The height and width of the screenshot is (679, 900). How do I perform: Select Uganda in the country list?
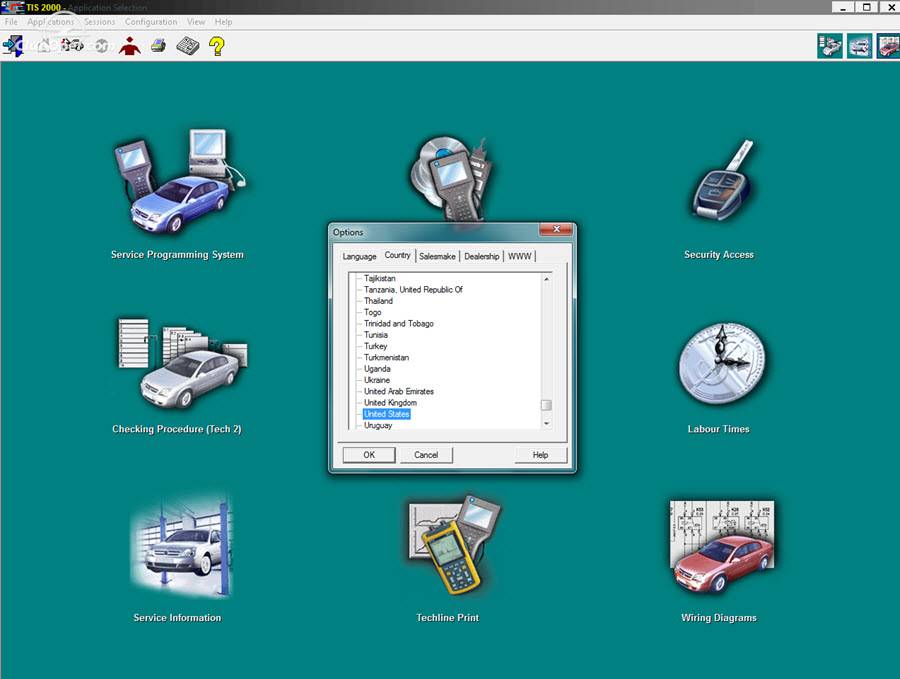pyautogui.click(x=377, y=369)
